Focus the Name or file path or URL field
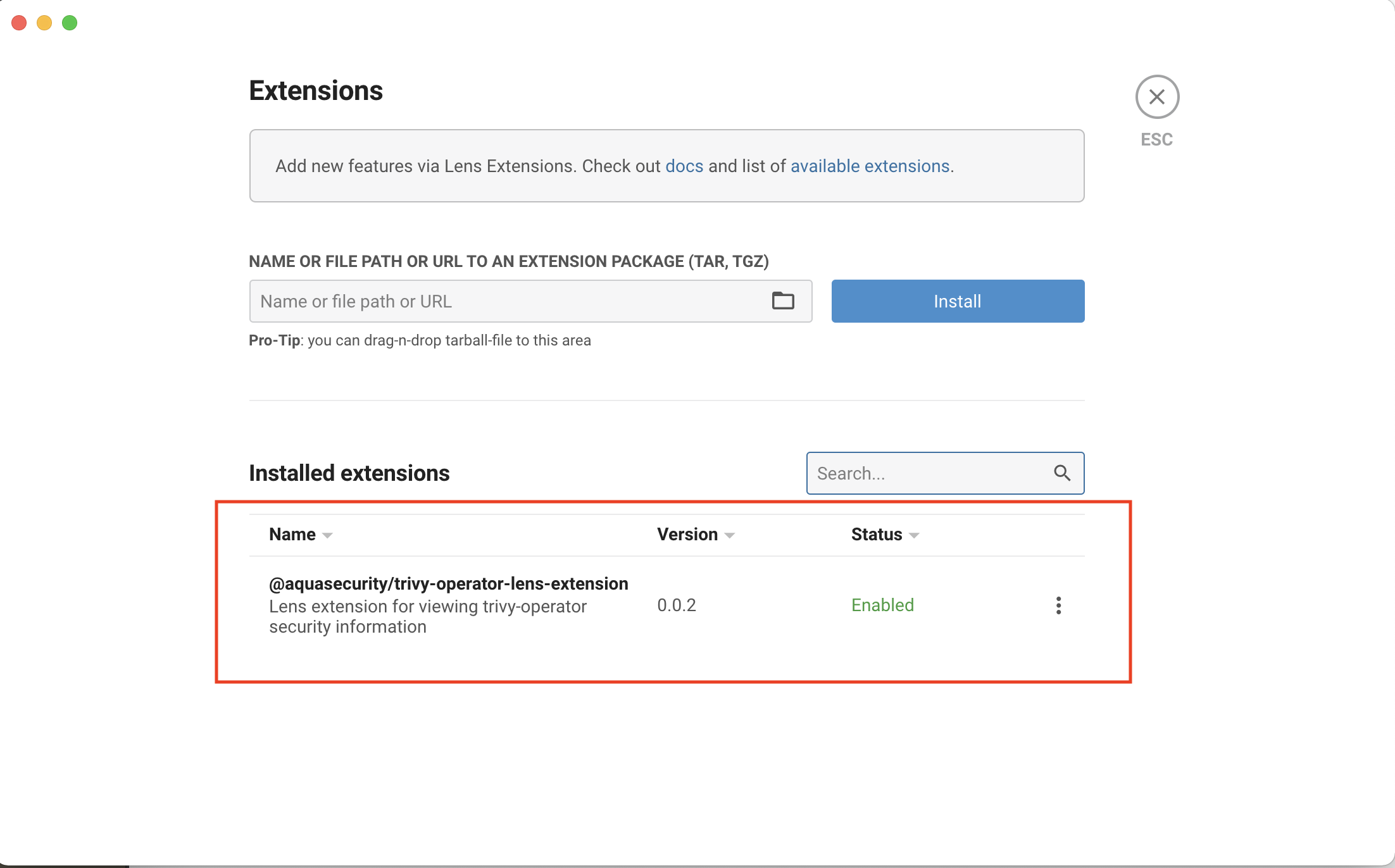The width and height of the screenshot is (1395, 868). pyautogui.click(x=506, y=301)
